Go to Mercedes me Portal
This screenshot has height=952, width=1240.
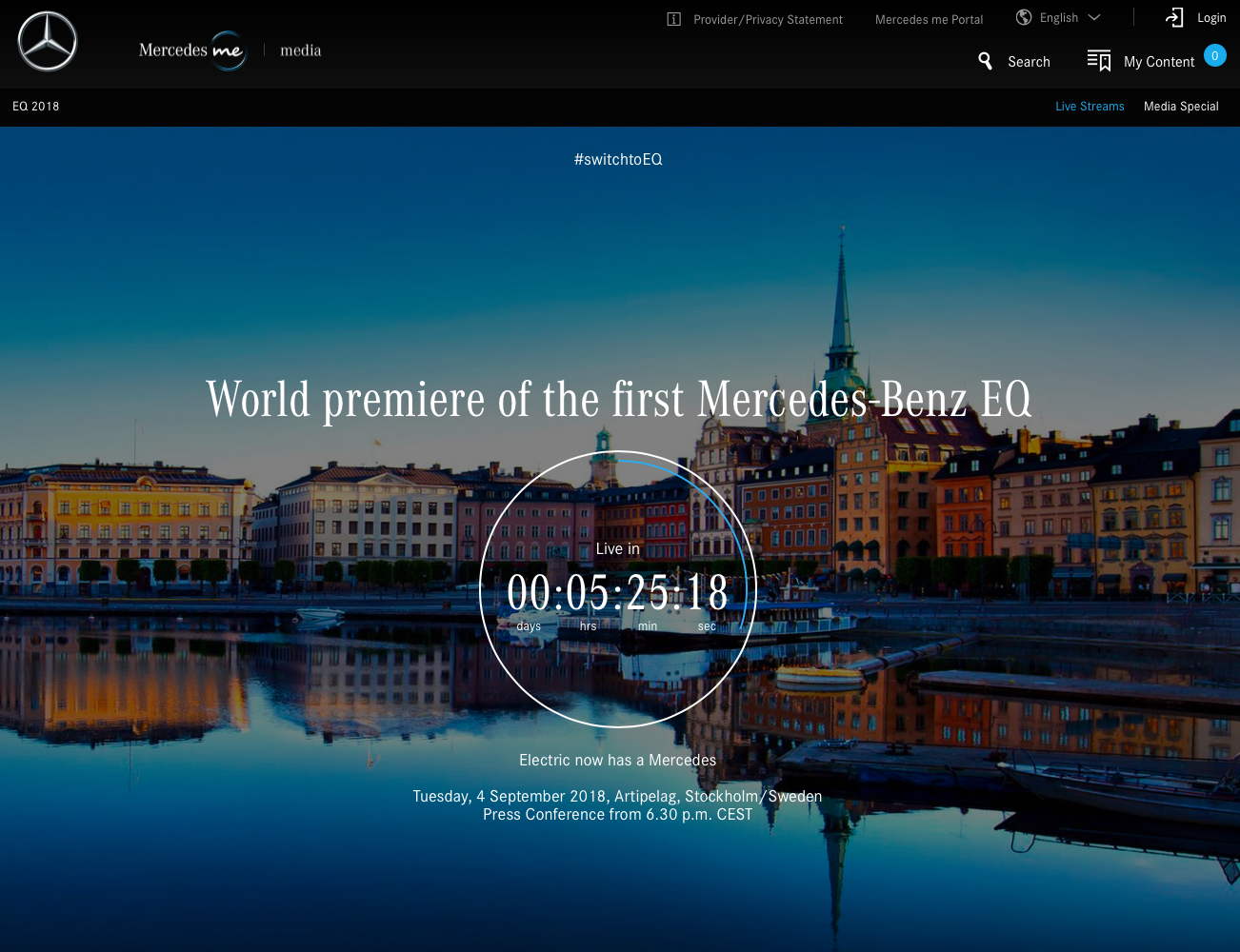click(x=929, y=19)
